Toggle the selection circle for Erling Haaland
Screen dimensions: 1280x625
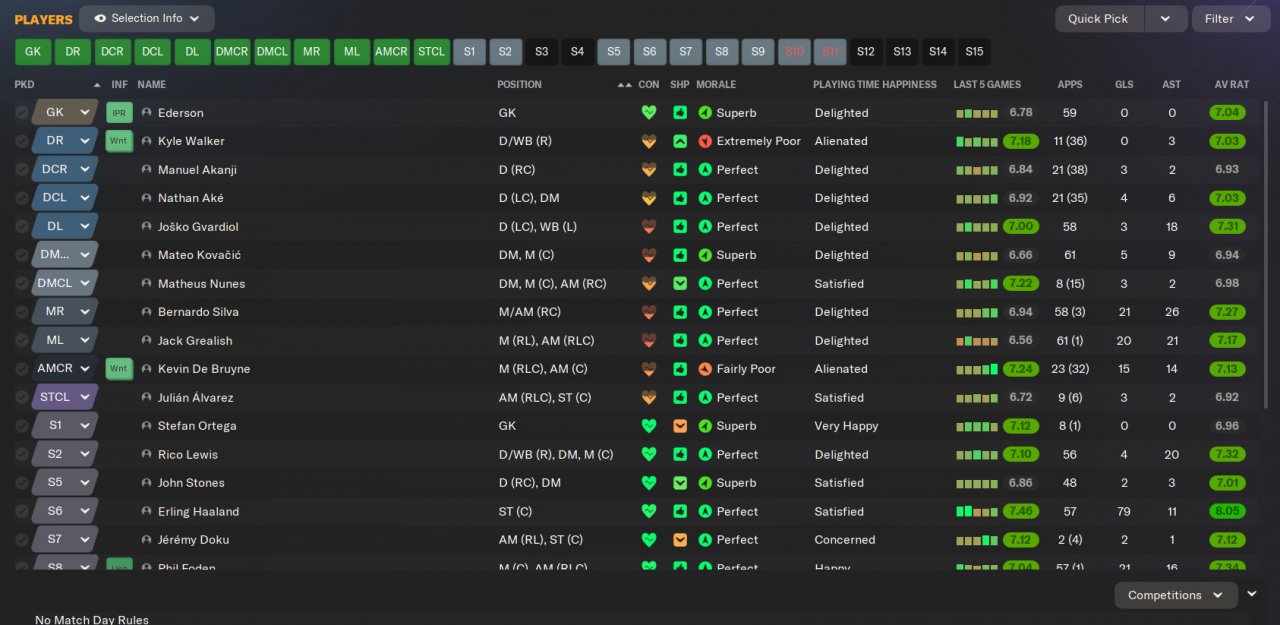click(x=22, y=511)
